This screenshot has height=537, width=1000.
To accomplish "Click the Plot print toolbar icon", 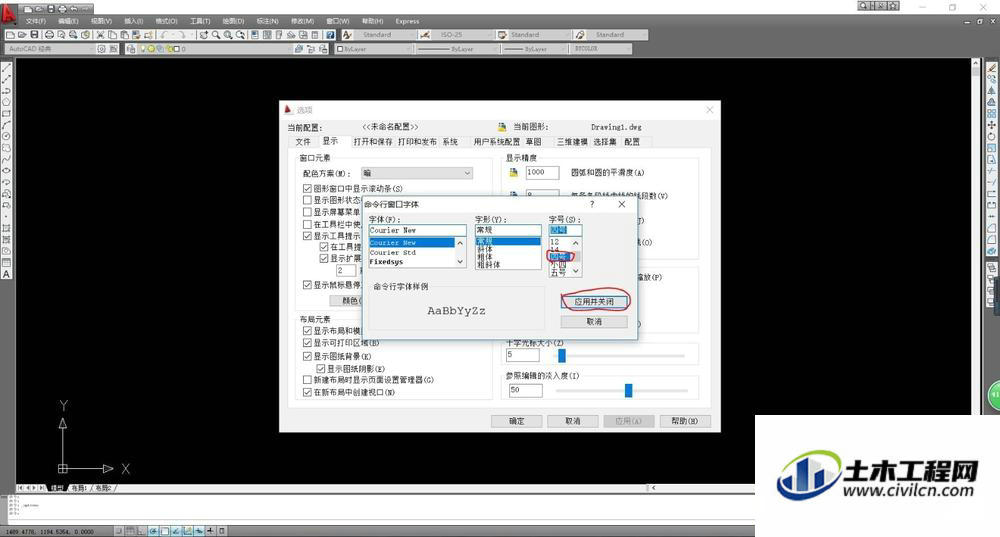I will click(49, 35).
